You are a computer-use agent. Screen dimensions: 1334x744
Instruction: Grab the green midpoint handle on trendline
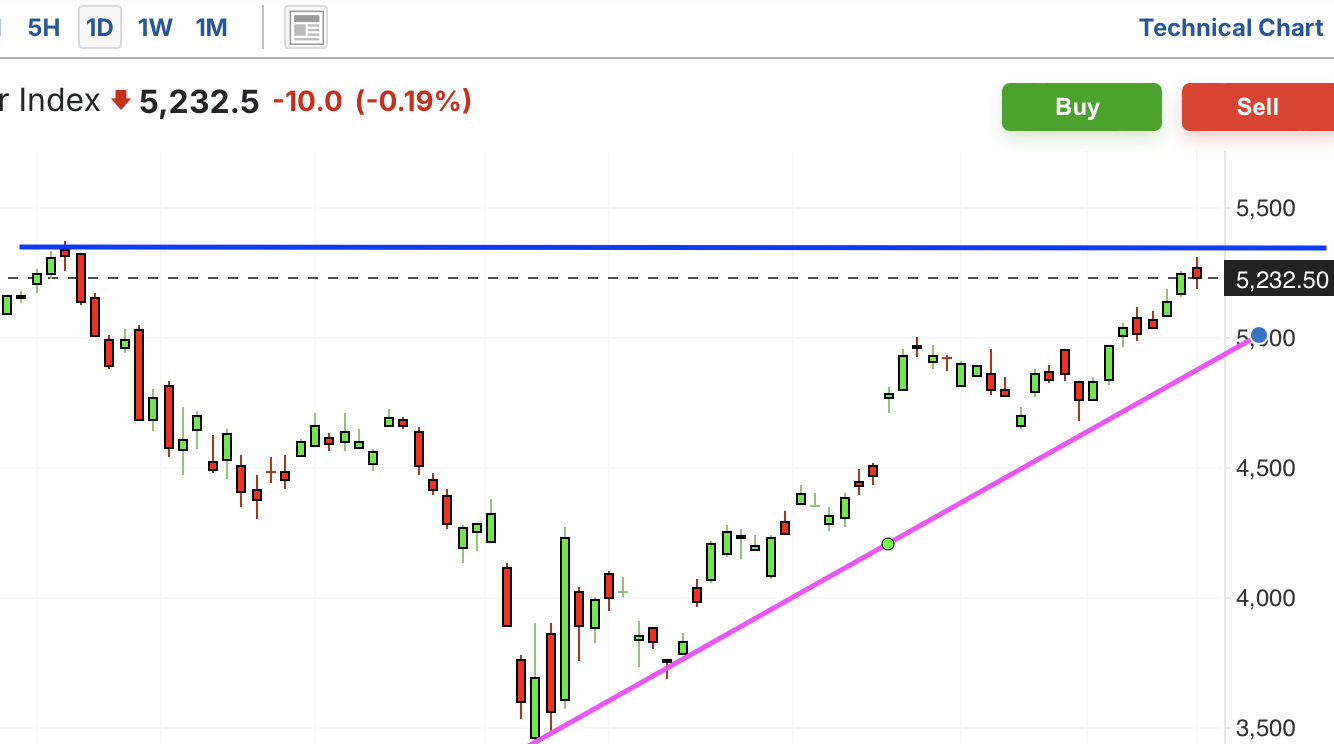point(888,544)
